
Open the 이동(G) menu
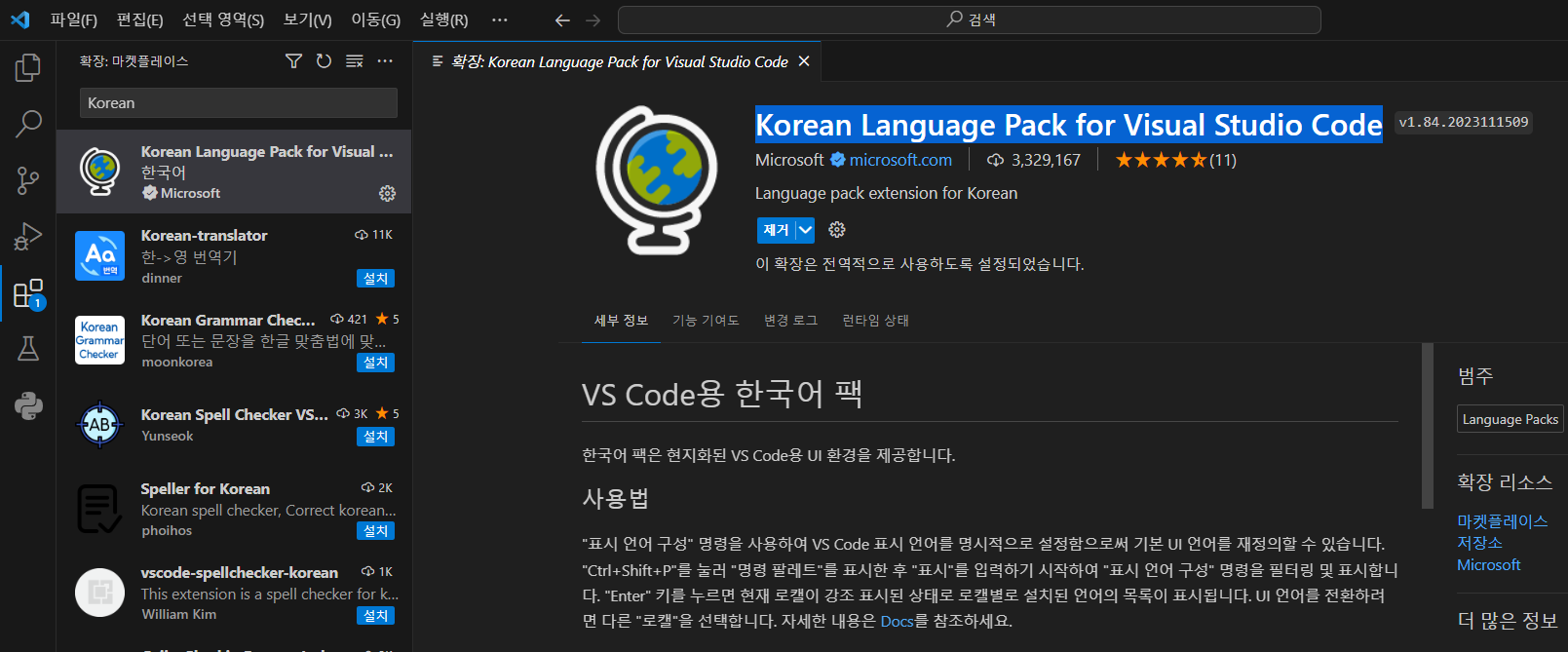(375, 19)
